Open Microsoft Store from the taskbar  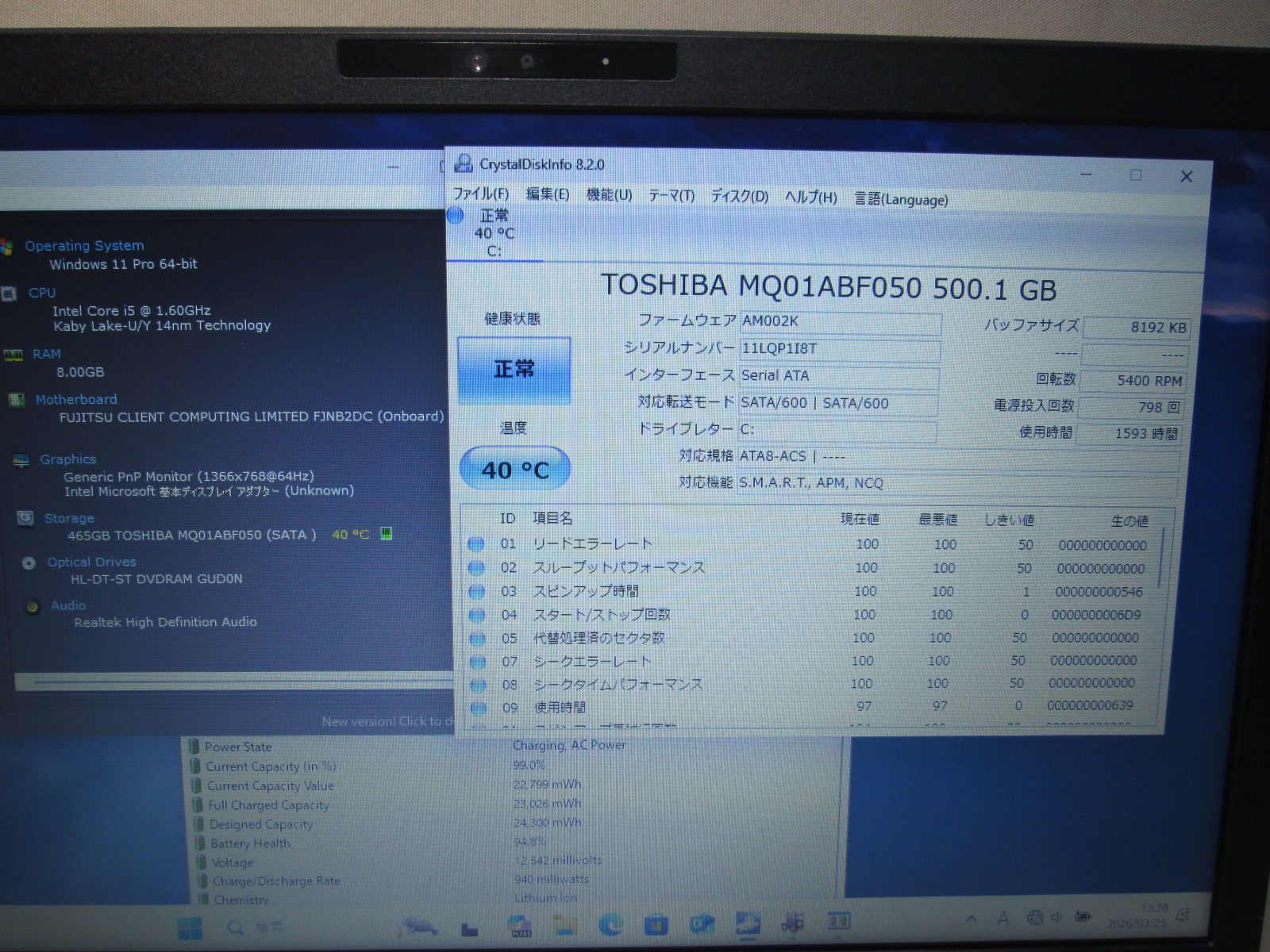[656, 924]
